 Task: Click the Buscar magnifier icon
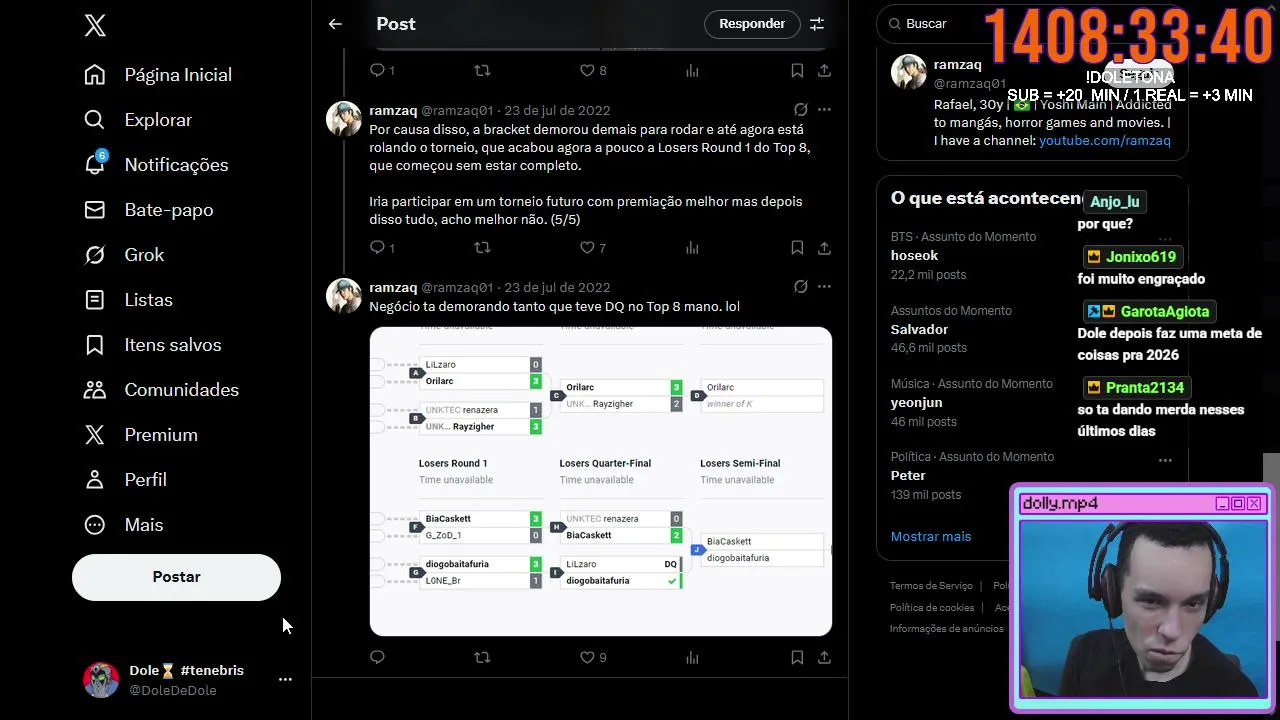[x=894, y=24]
